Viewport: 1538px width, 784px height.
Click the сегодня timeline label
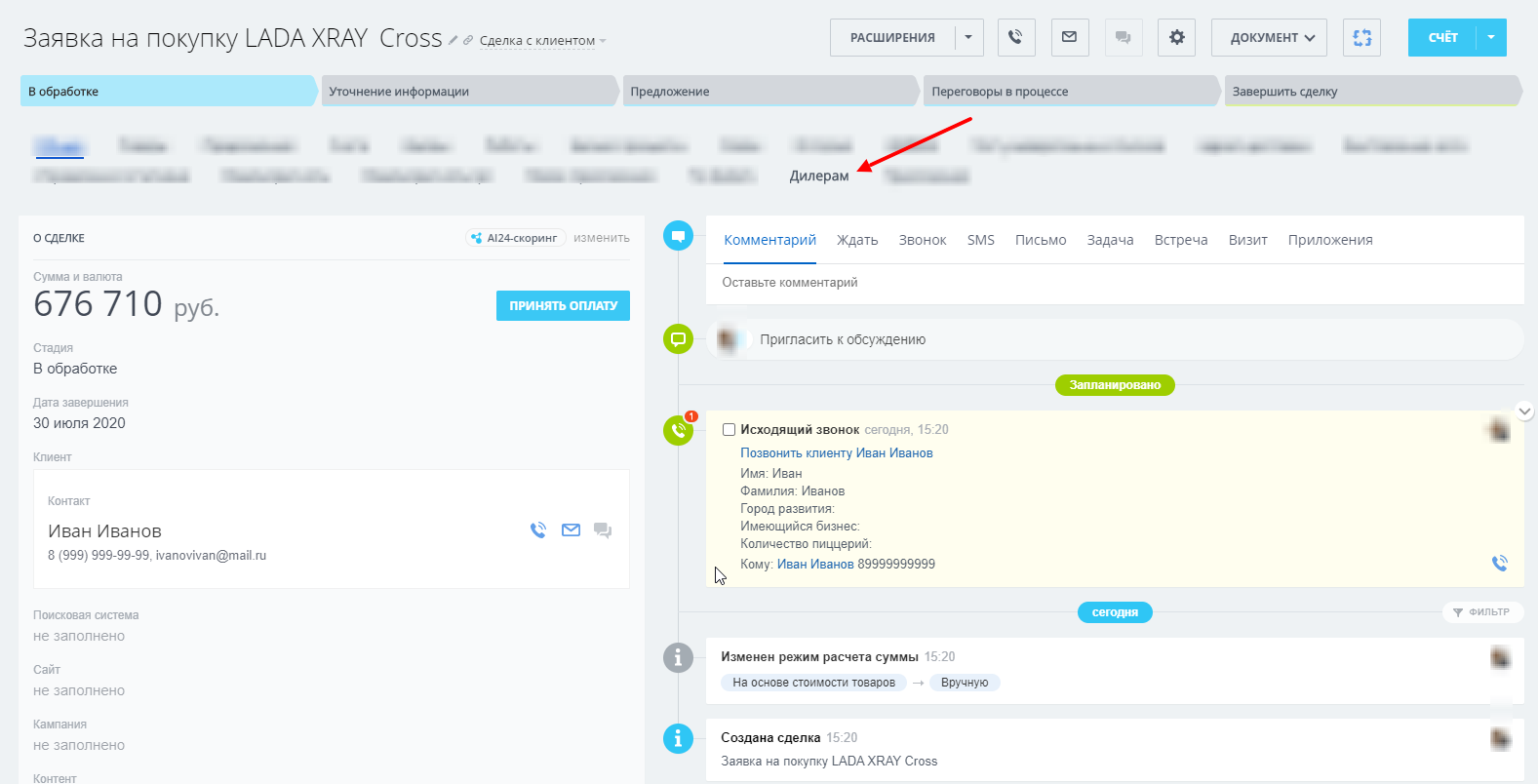click(x=1115, y=612)
